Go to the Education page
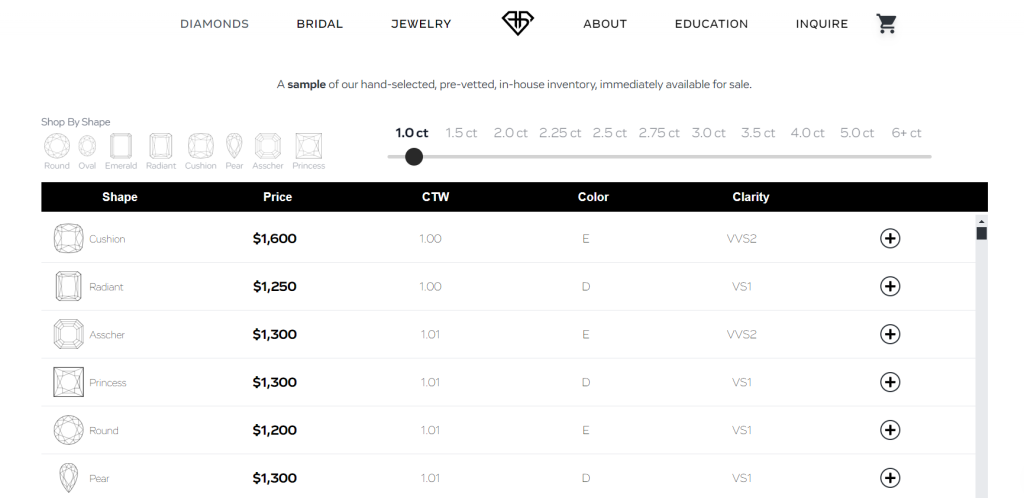This screenshot has width=1024, height=498. pyautogui.click(x=711, y=24)
